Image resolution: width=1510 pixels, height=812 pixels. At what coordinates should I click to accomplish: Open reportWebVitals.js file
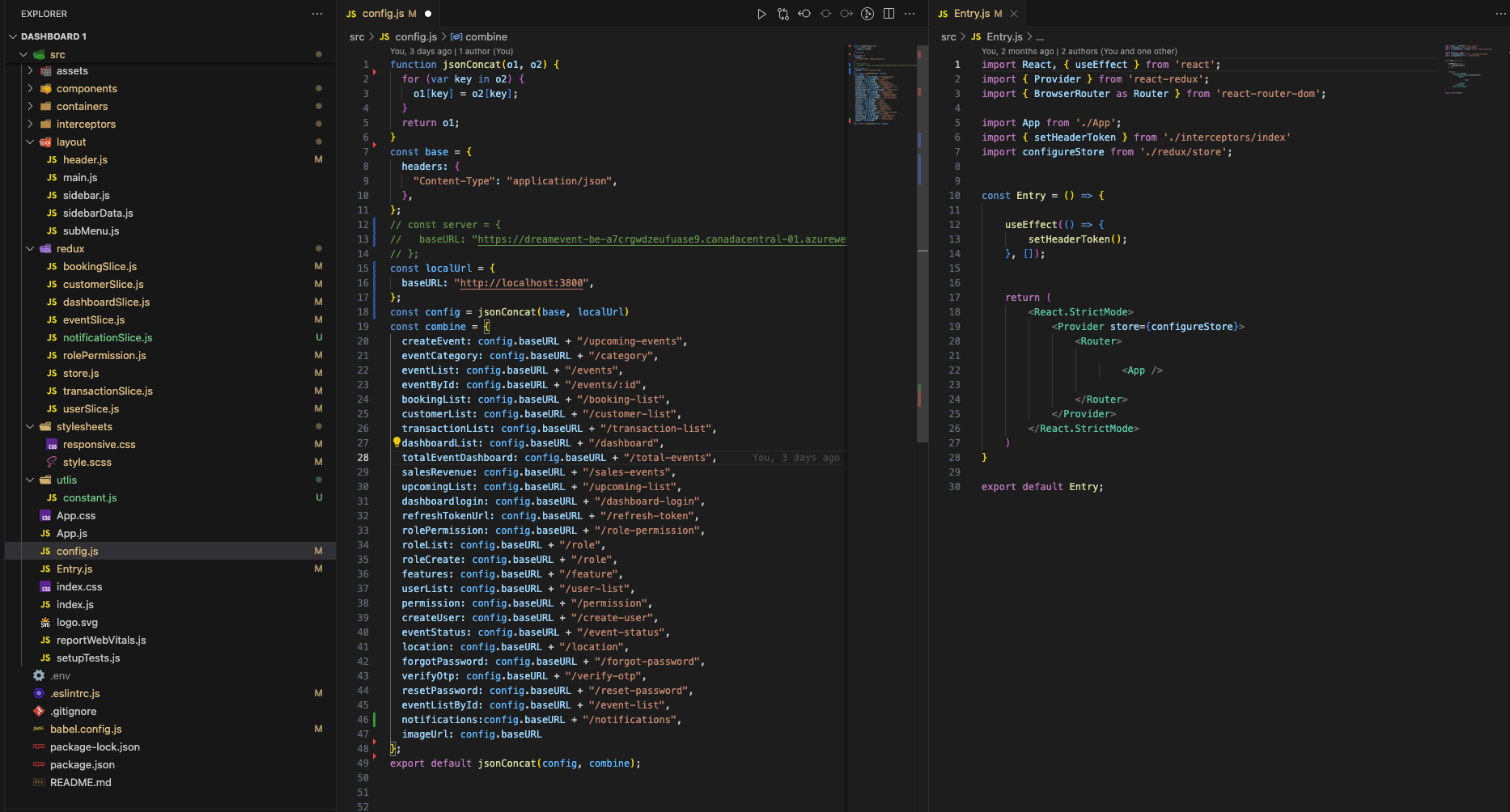(x=101, y=640)
